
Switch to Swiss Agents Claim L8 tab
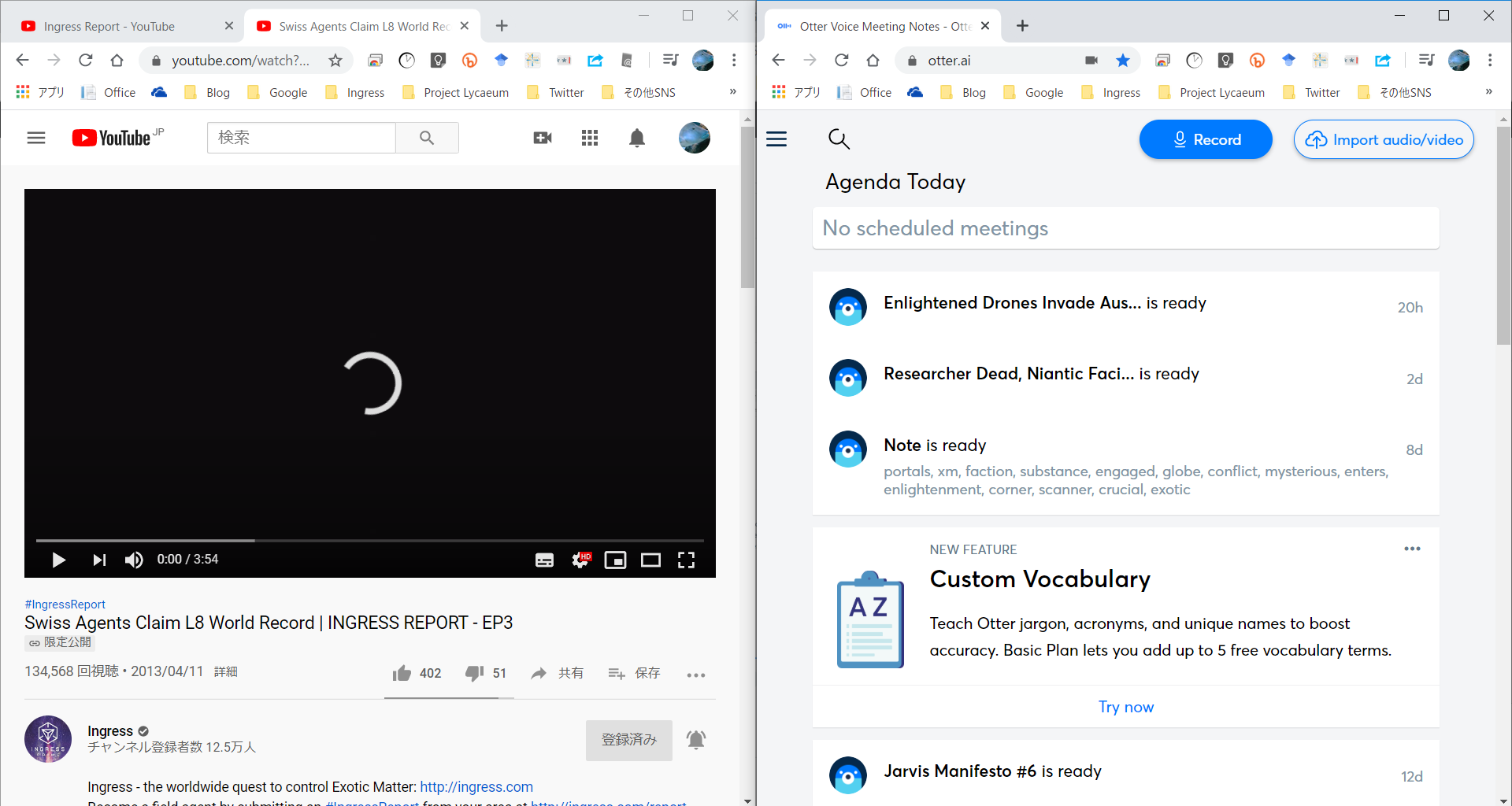coord(363,26)
